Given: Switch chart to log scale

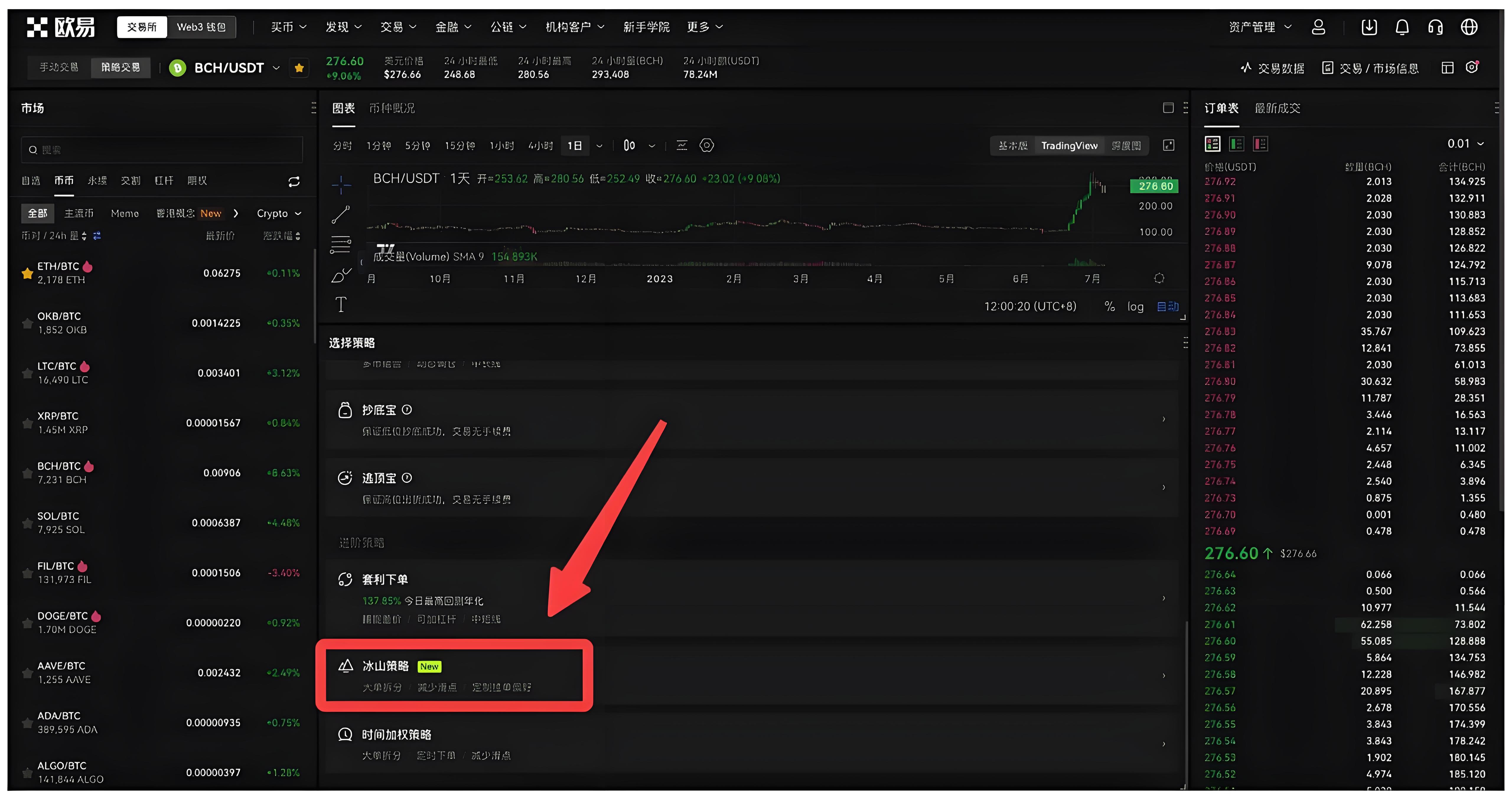Looking at the screenshot, I should [1135, 307].
